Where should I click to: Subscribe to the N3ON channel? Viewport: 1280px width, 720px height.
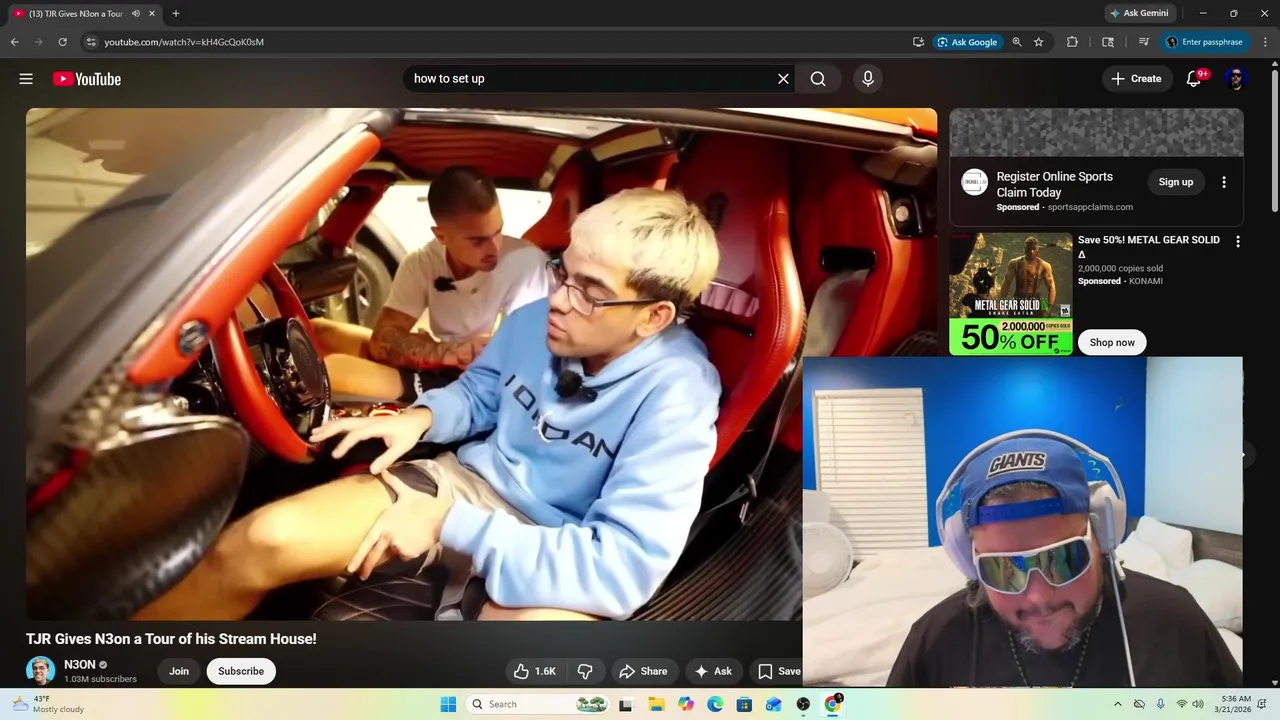(x=241, y=671)
